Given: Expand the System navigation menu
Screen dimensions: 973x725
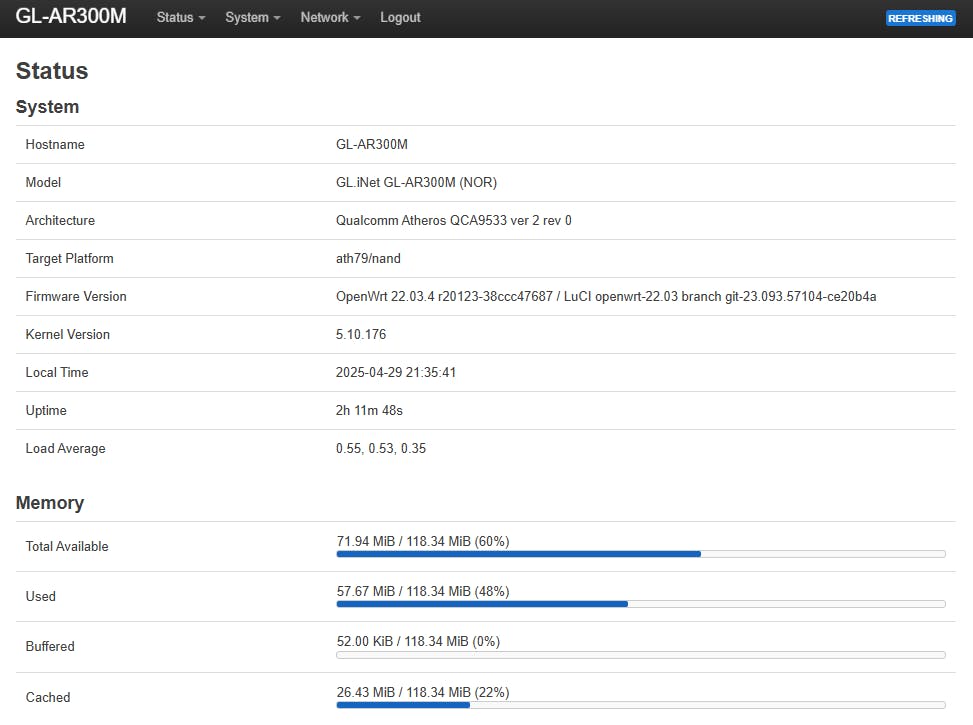Looking at the screenshot, I should [251, 17].
